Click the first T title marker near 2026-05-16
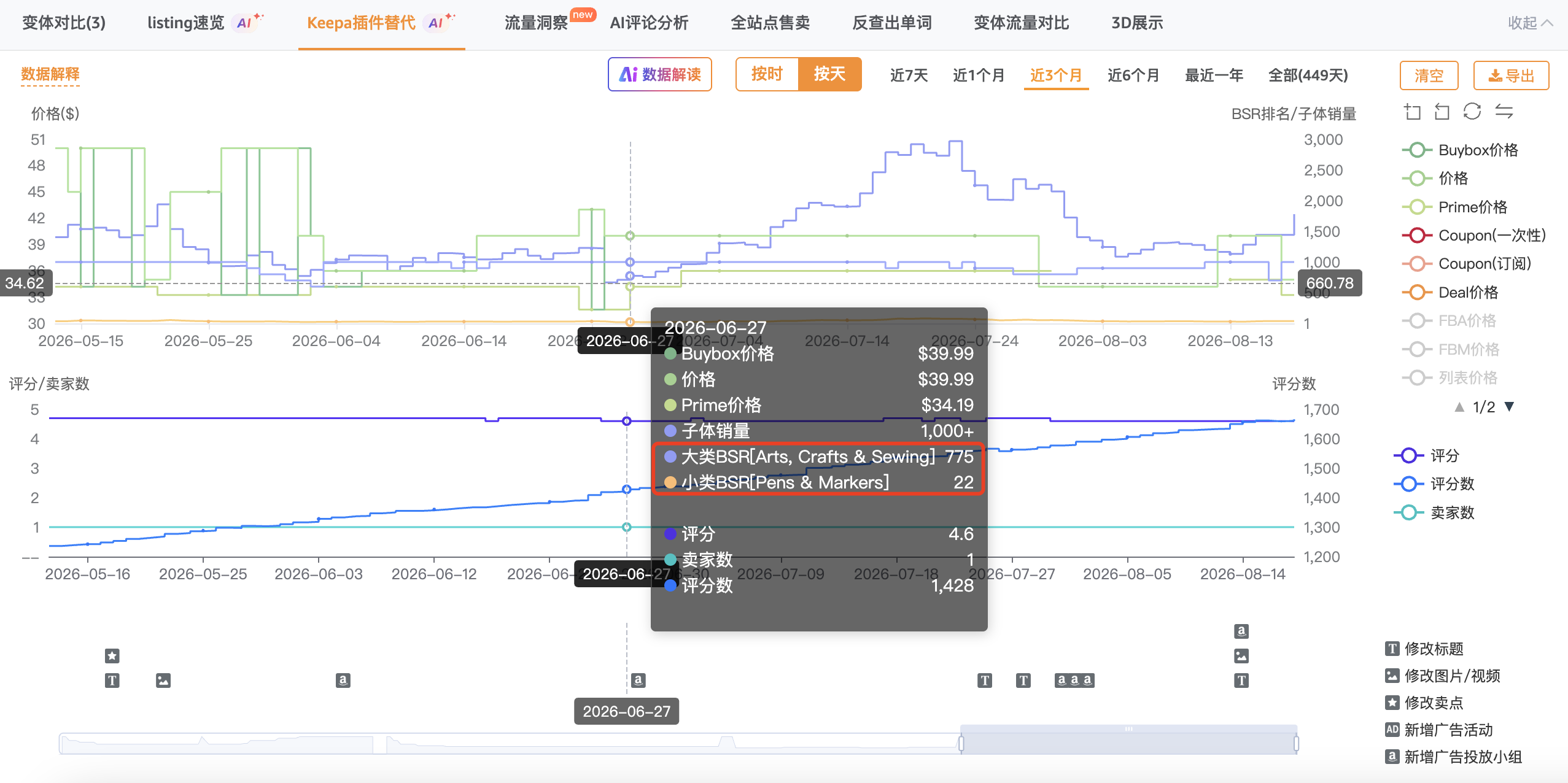 tap(112, 680)
